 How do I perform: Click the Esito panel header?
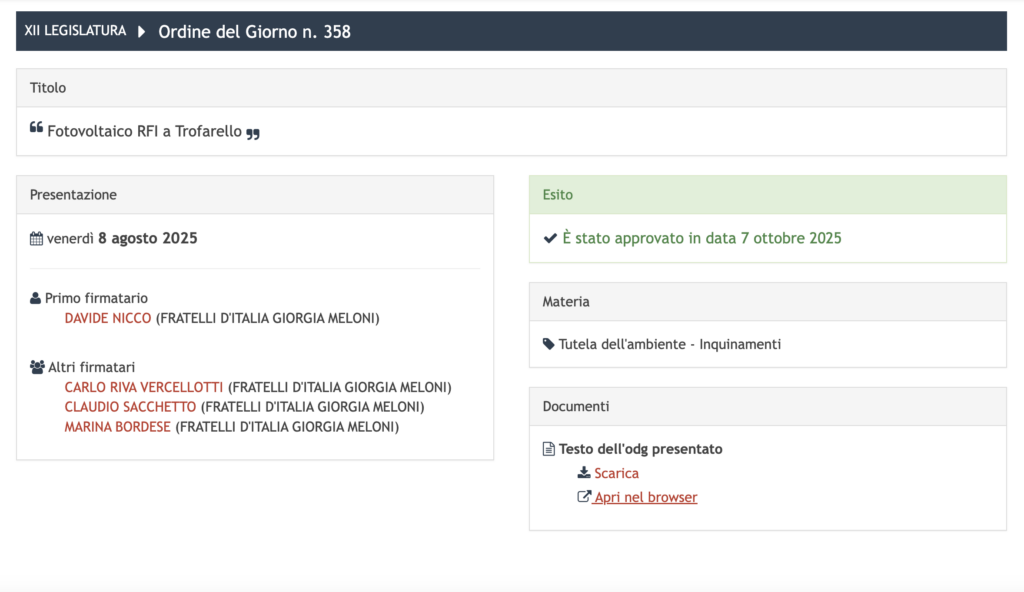pos(767,195)
